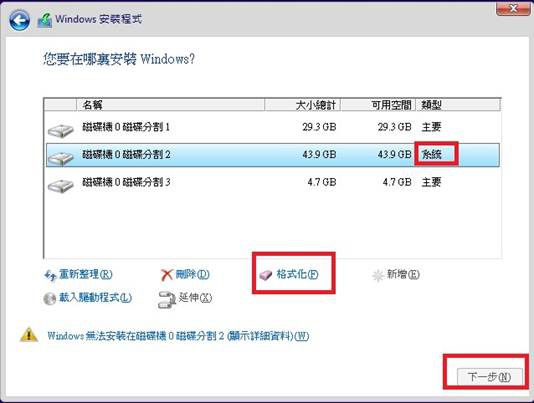Select the row 磁碟機 0 磁碟分割 3
534x403 pixels.
click(x=273, y=182)
